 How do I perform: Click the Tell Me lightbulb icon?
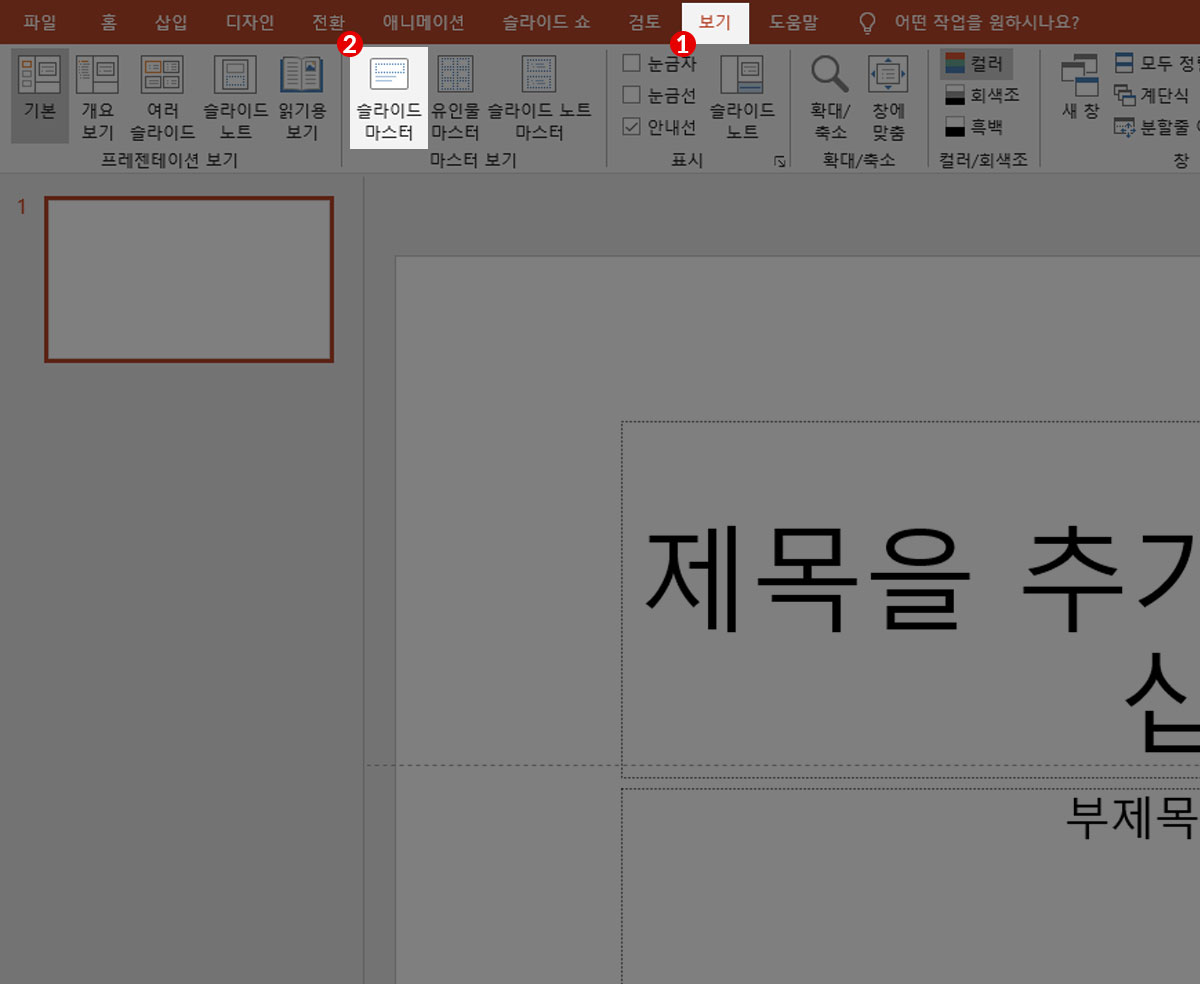point(868,22)
